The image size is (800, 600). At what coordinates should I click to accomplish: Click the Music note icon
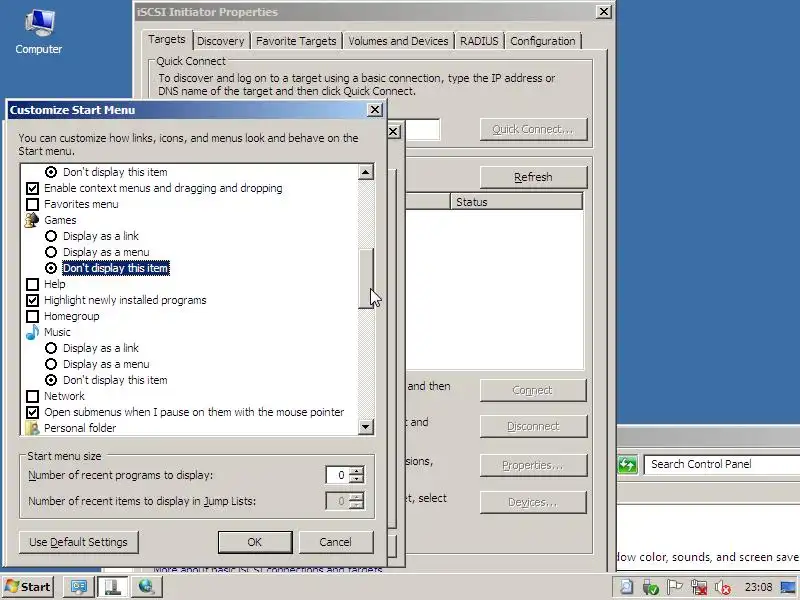(x=32, y=332)
